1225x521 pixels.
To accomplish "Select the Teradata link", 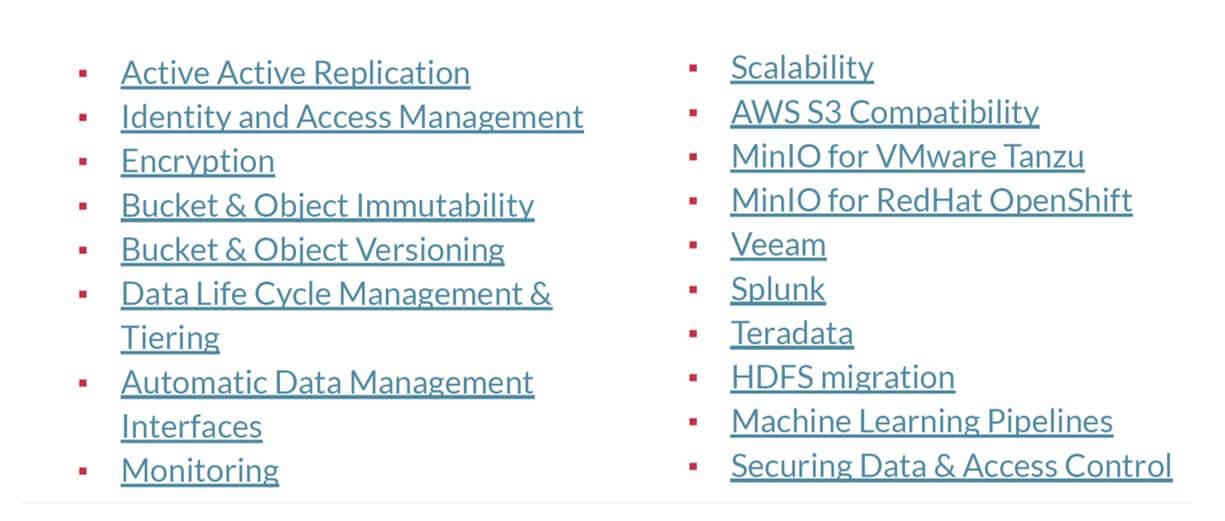I will tap(792, 332).
